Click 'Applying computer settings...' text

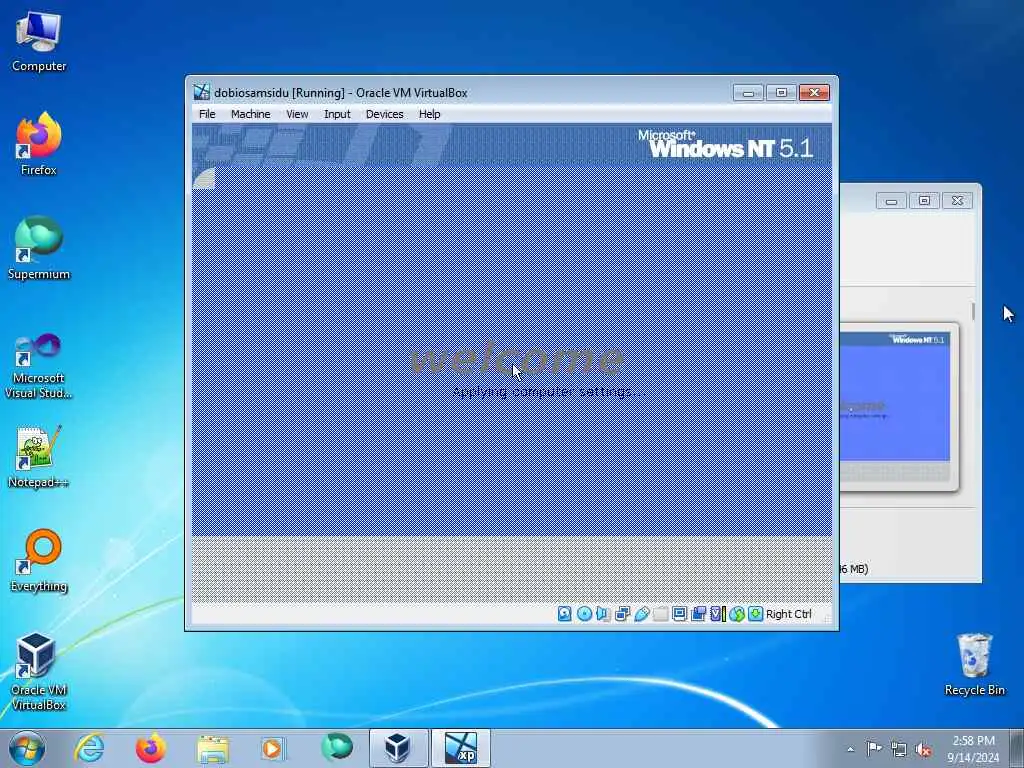click(549, 392)
